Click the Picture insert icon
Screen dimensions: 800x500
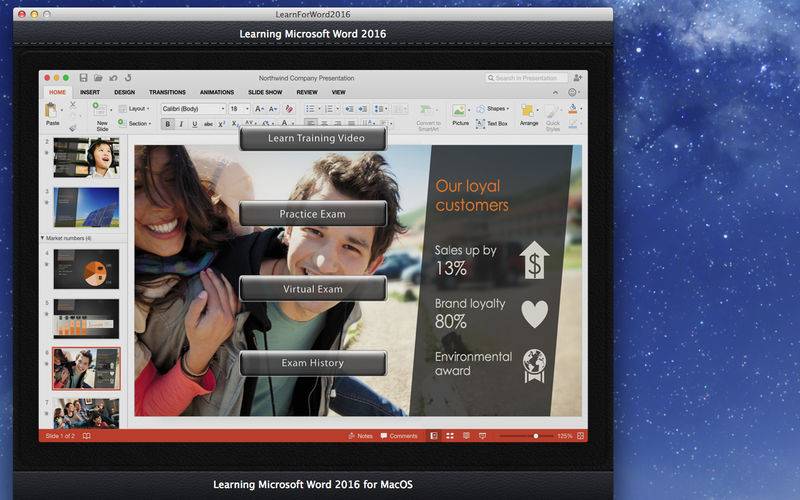459,110
